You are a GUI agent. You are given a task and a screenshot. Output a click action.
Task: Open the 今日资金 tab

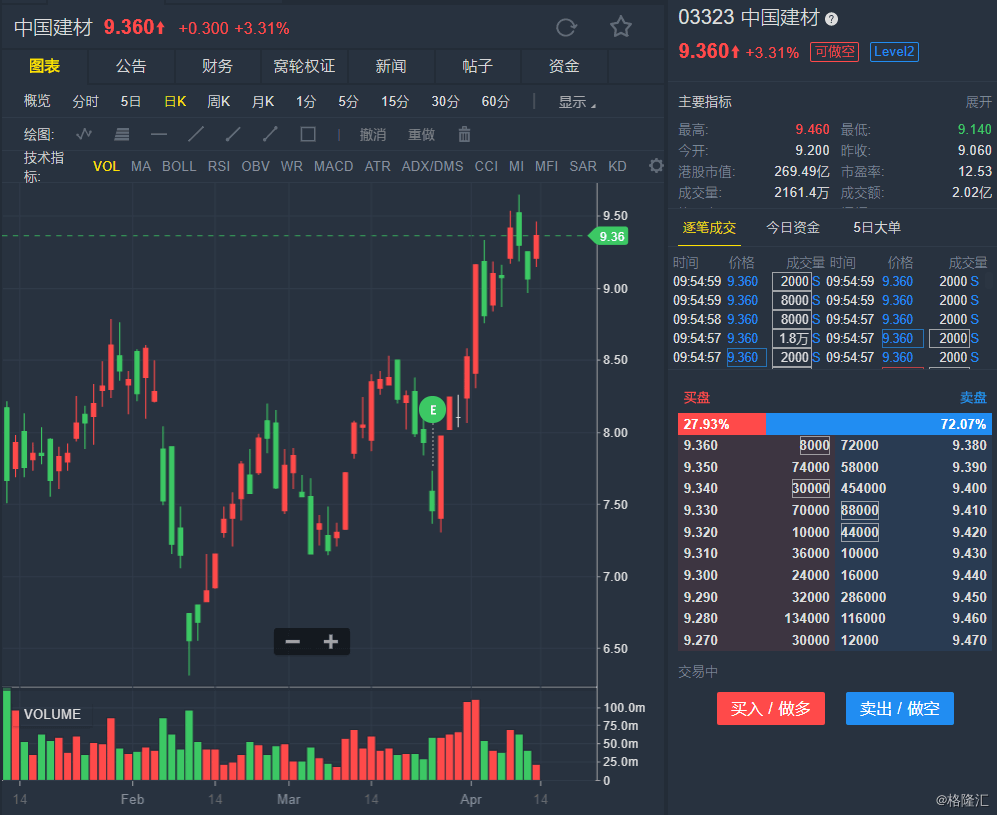pos(793,228)
